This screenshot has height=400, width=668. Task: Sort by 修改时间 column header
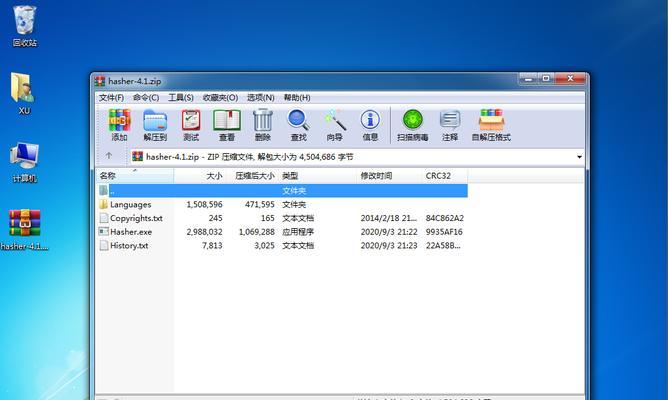pos(389,176)
